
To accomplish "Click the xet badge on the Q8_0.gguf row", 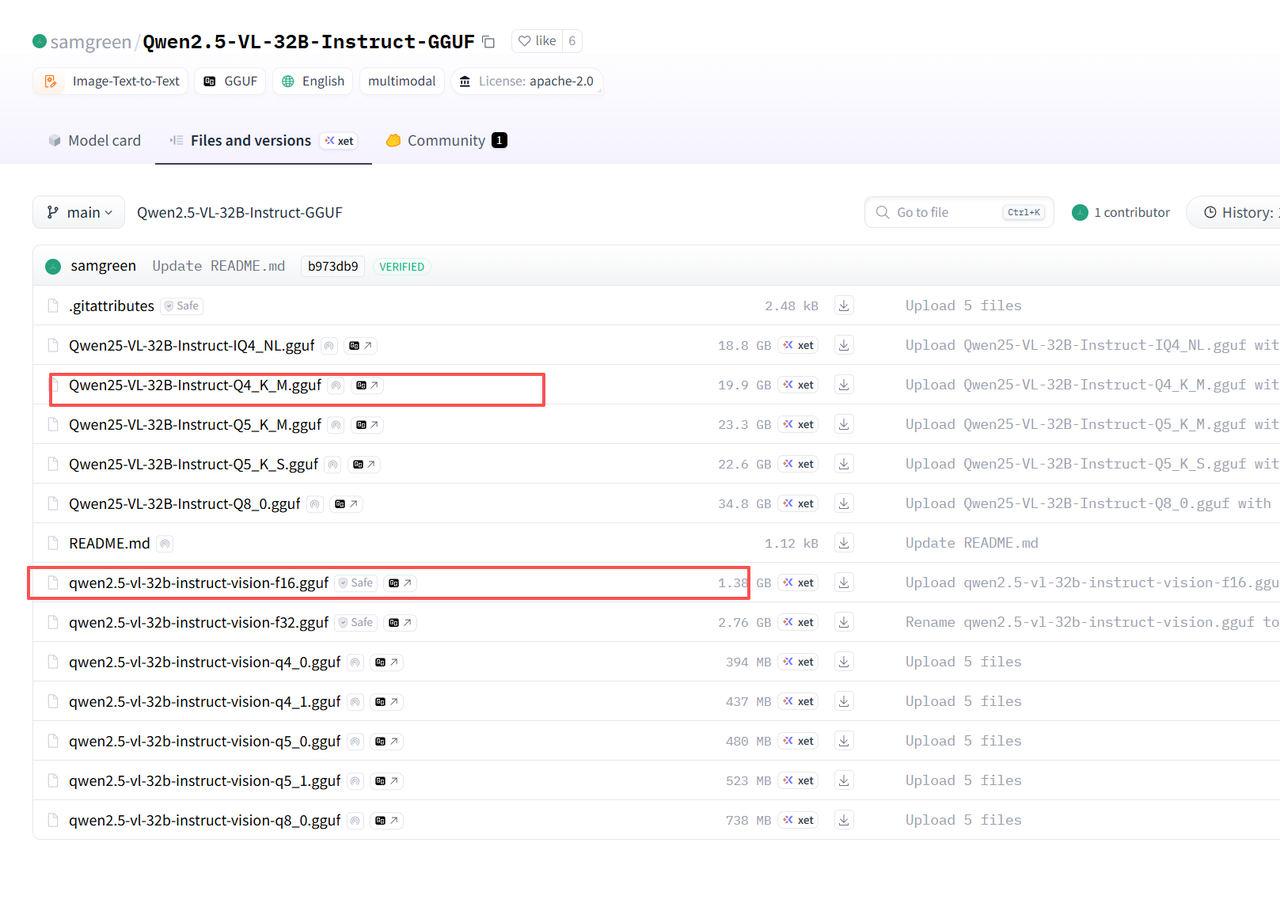I will tap(798, 504).
